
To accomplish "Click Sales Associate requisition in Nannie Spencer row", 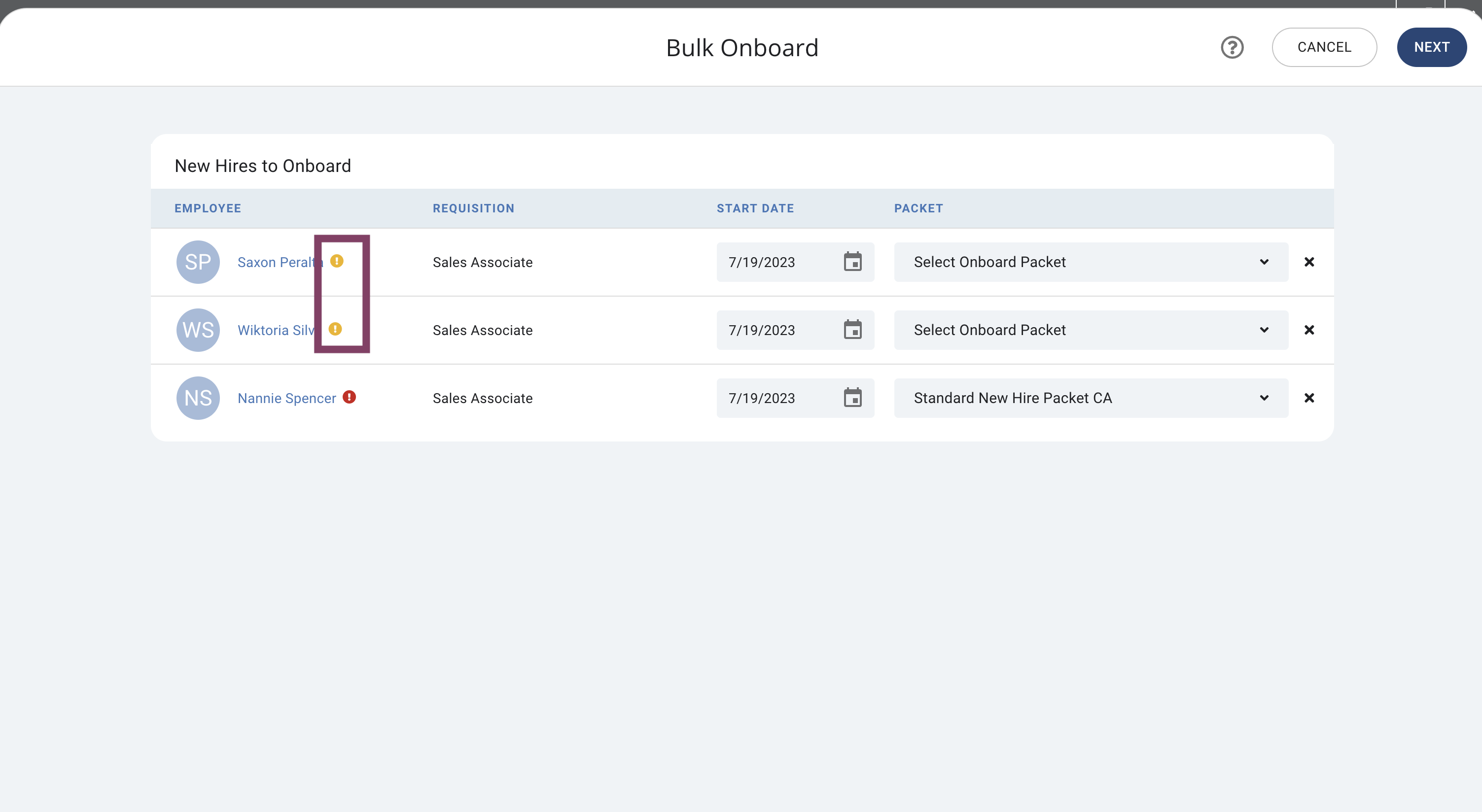I will click(x=482, y=398).
